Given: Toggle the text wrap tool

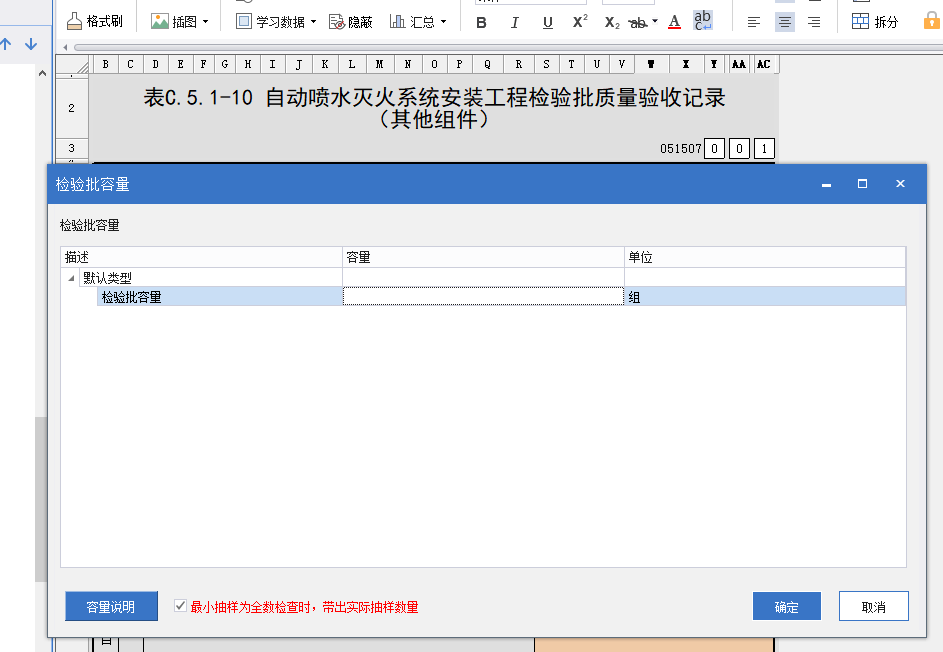Looking at the screenshot, I should coord(702,21).
